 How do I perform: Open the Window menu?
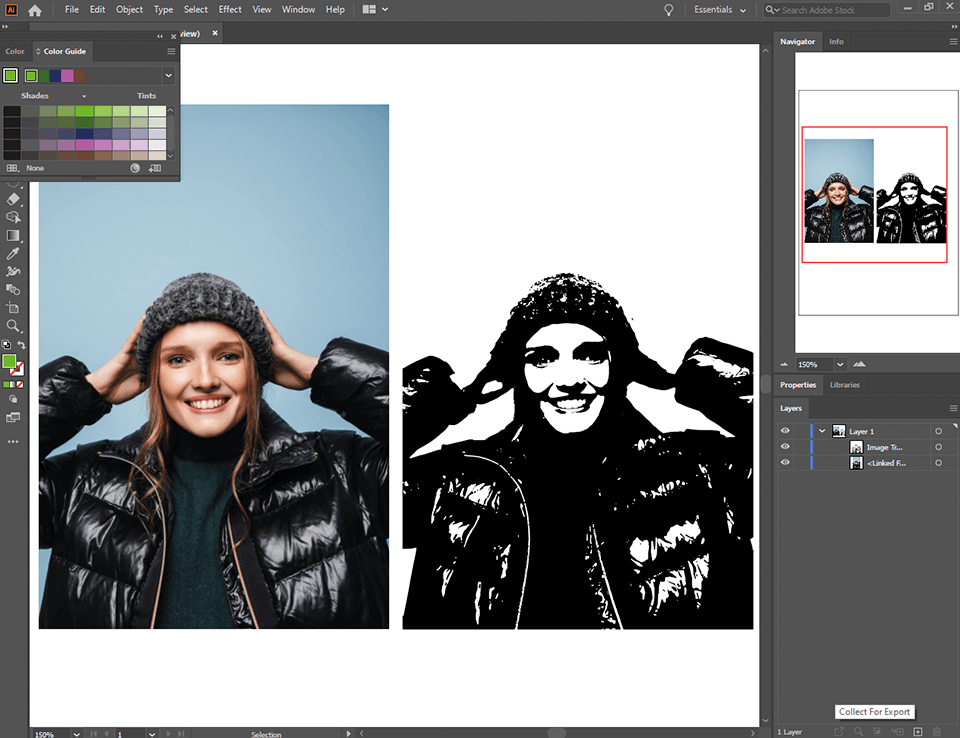point(298,10)
